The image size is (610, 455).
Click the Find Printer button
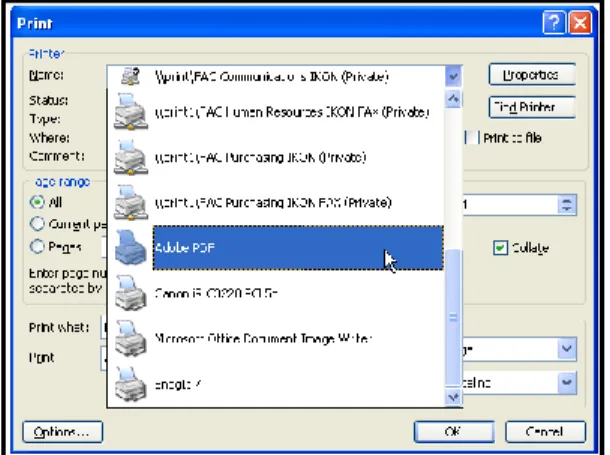tap(532, 107)
